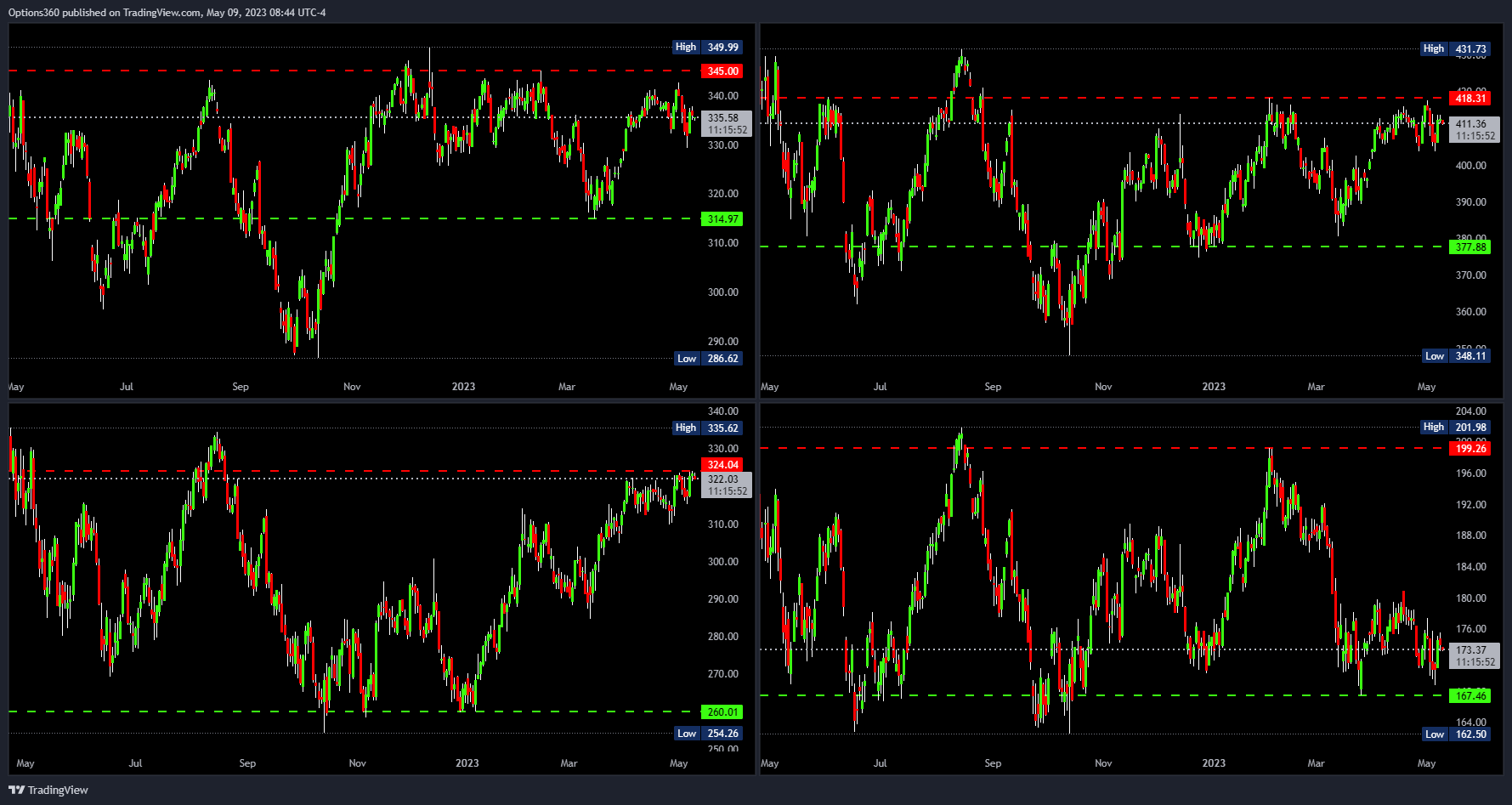Click the 180.00 price axis value
Viewport: 1512px width, 805px height.
[x=1470, y=598]
